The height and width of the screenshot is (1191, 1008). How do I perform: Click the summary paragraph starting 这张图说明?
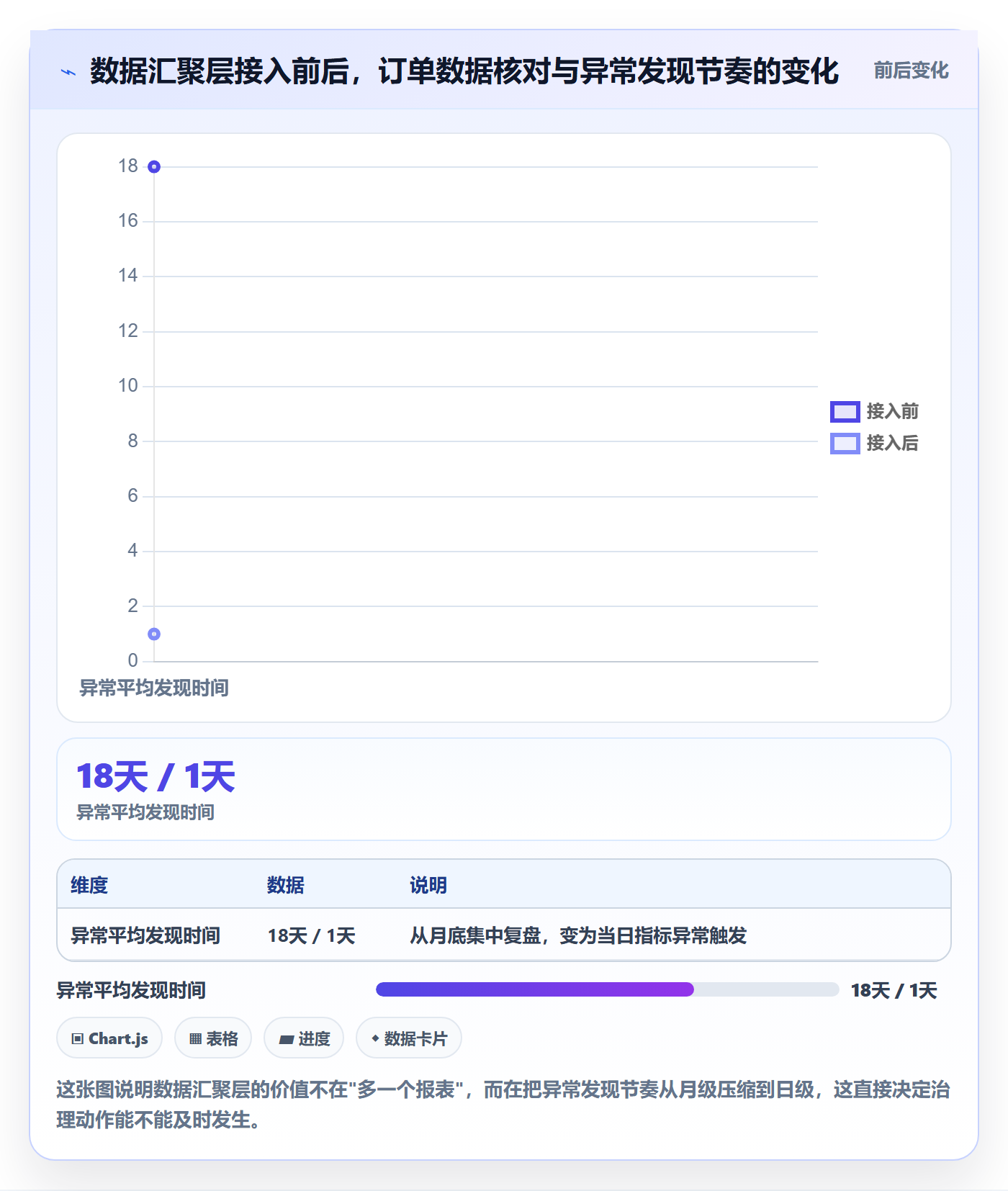coord(503,1105)
